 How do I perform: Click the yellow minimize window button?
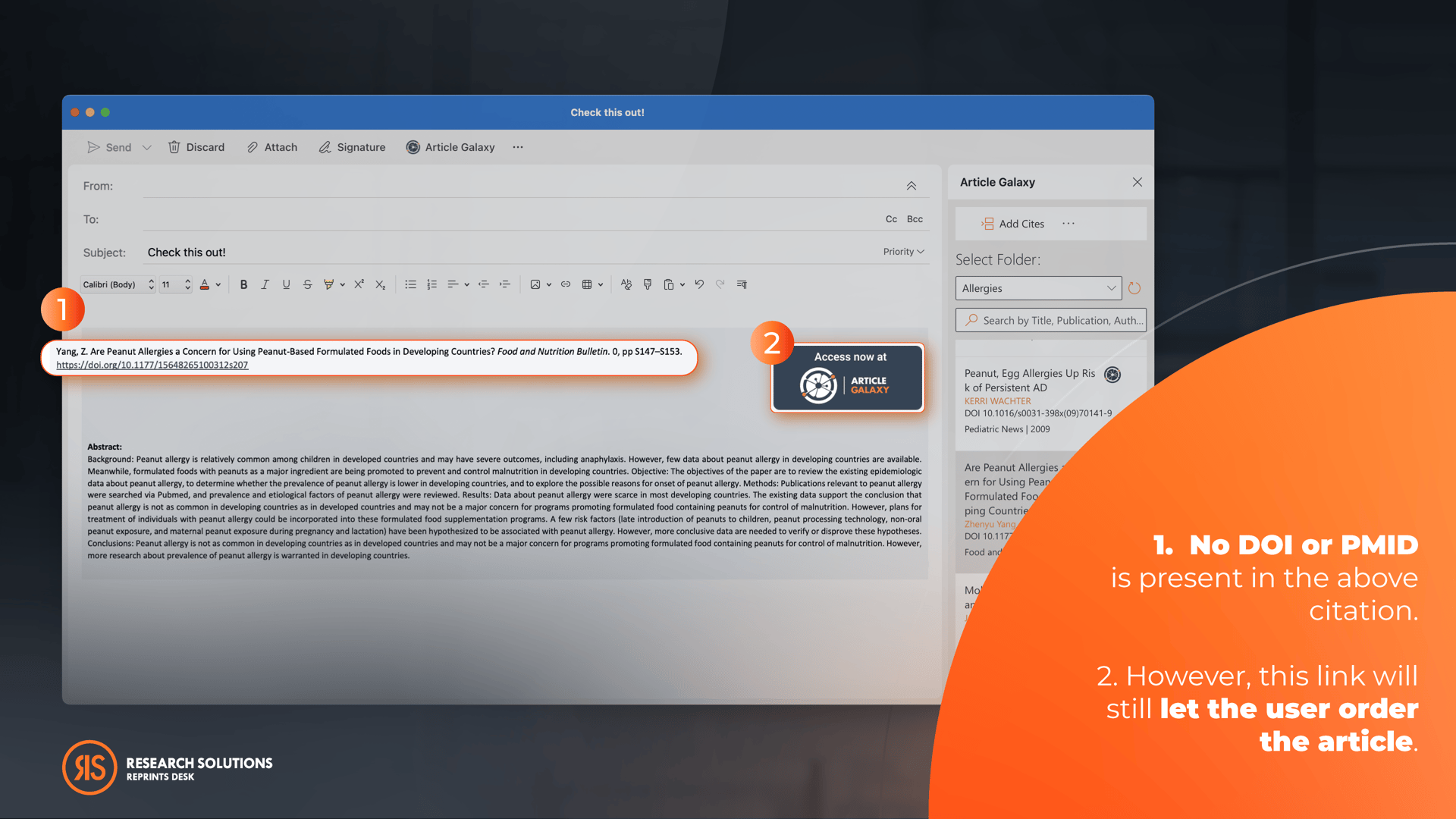[x=90, y=112]
